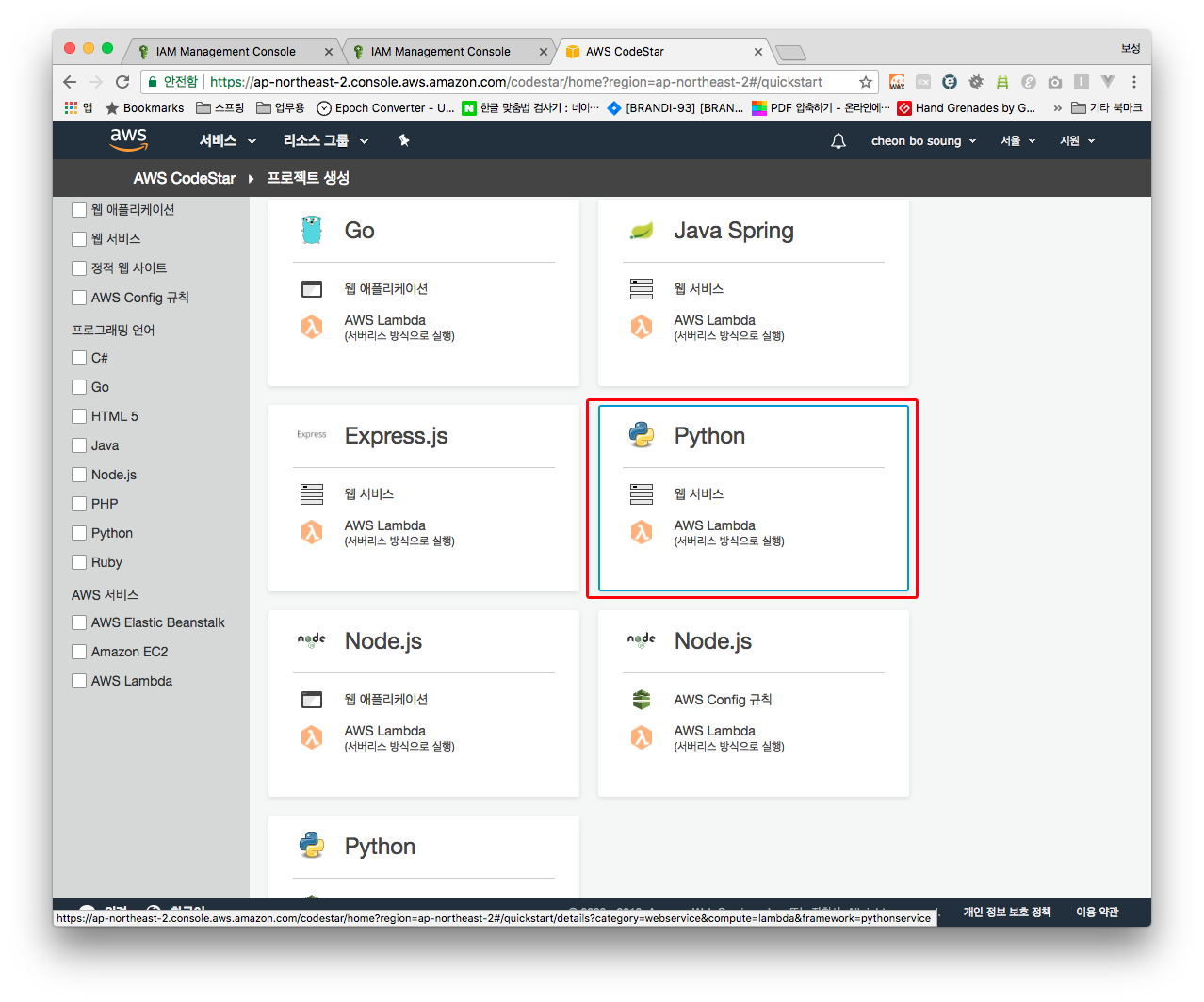This screenshot has width=1204, height=1002.
Task: Click the Go gopher template icon
Action: coord(312,230)
